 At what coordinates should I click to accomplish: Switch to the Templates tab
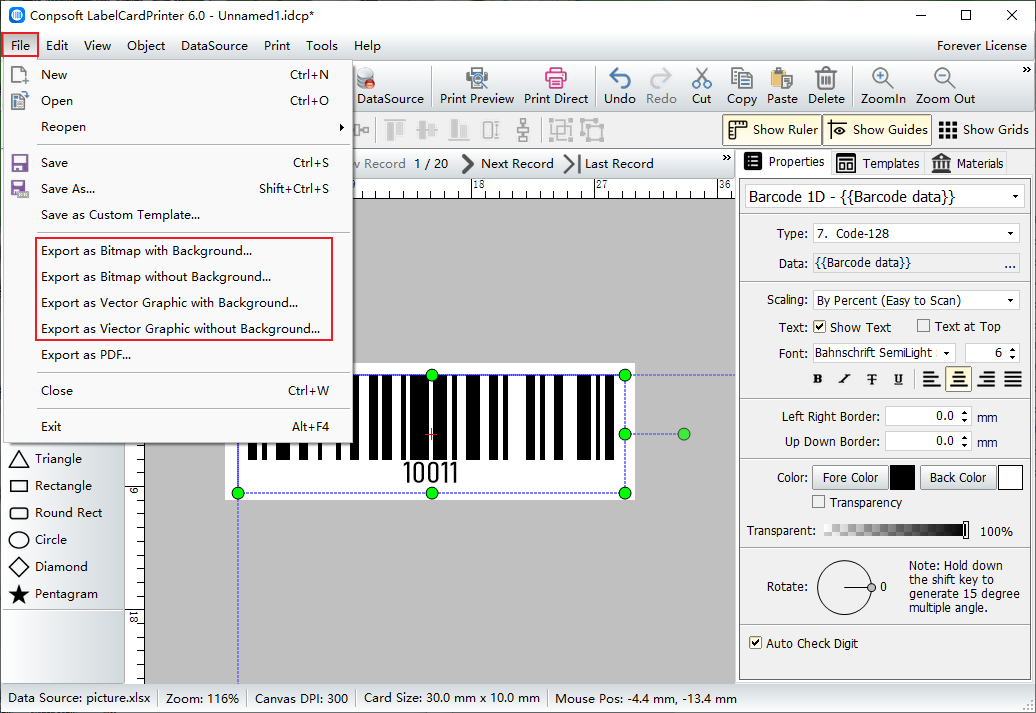pos(878,163)
